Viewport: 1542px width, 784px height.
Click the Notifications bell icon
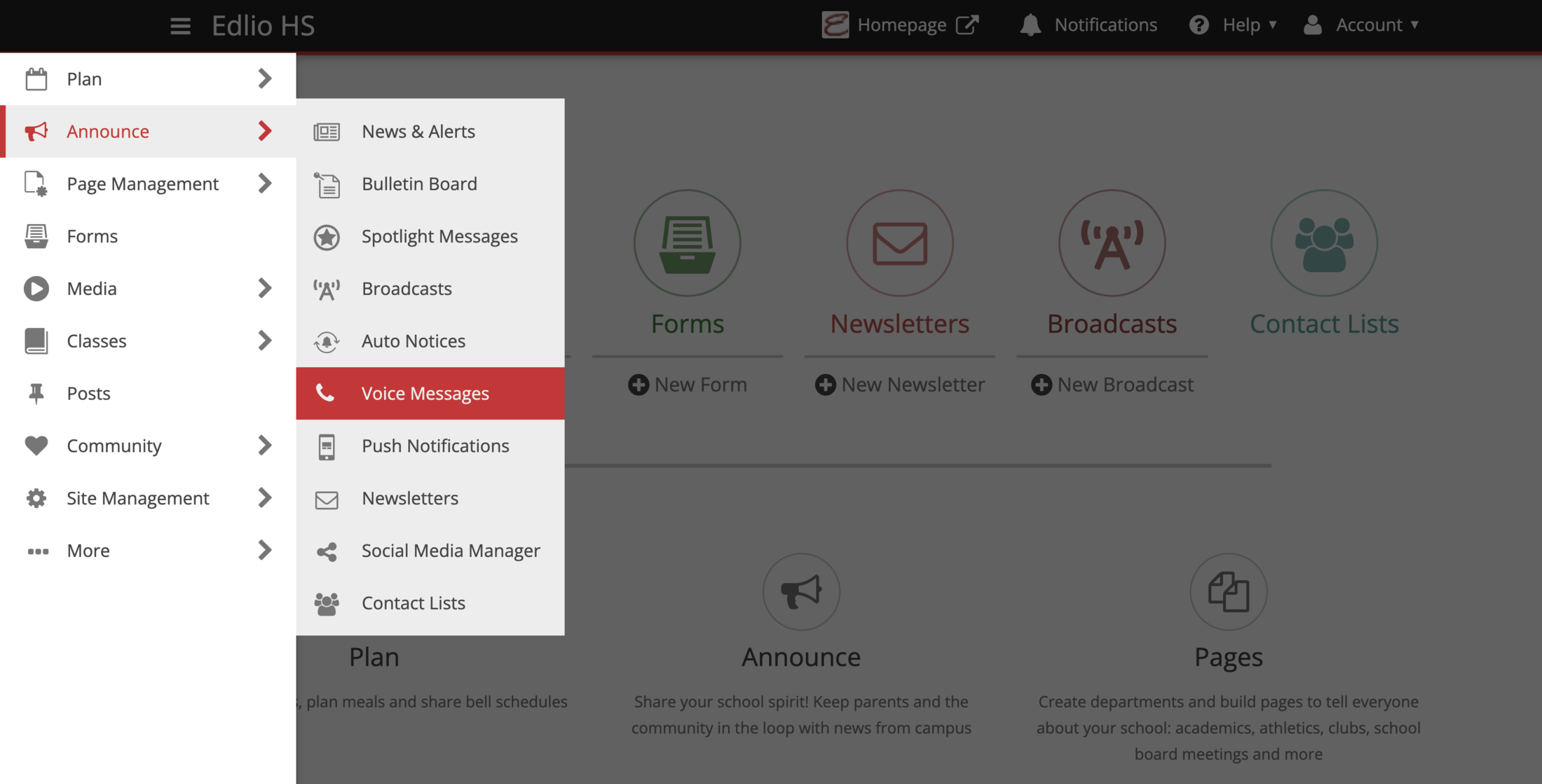coord(1030,25)
